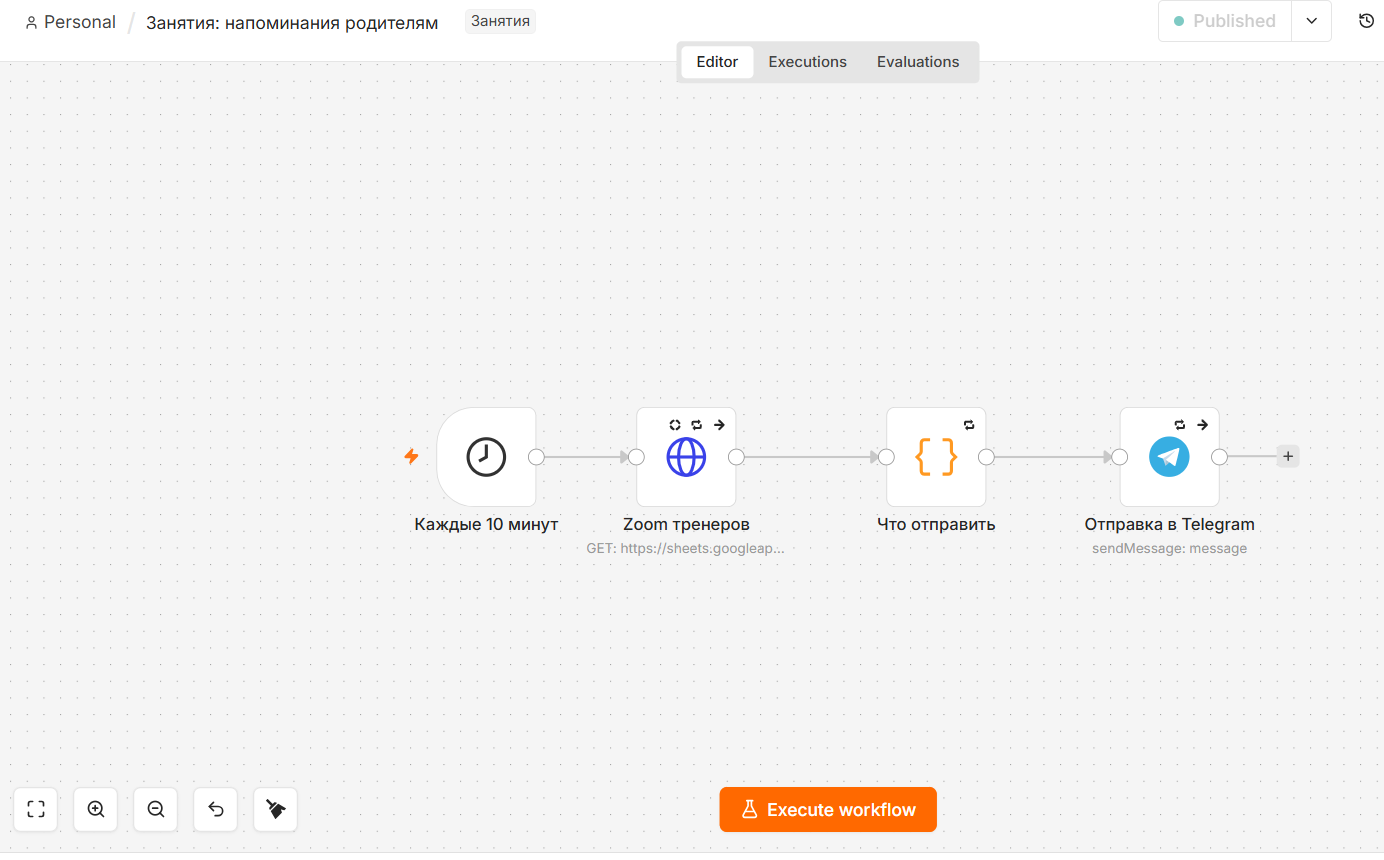Click the continue-on-error arrow on Telegram node
The width and height of the screenshot is (1384, 860).
[1202, 425]
